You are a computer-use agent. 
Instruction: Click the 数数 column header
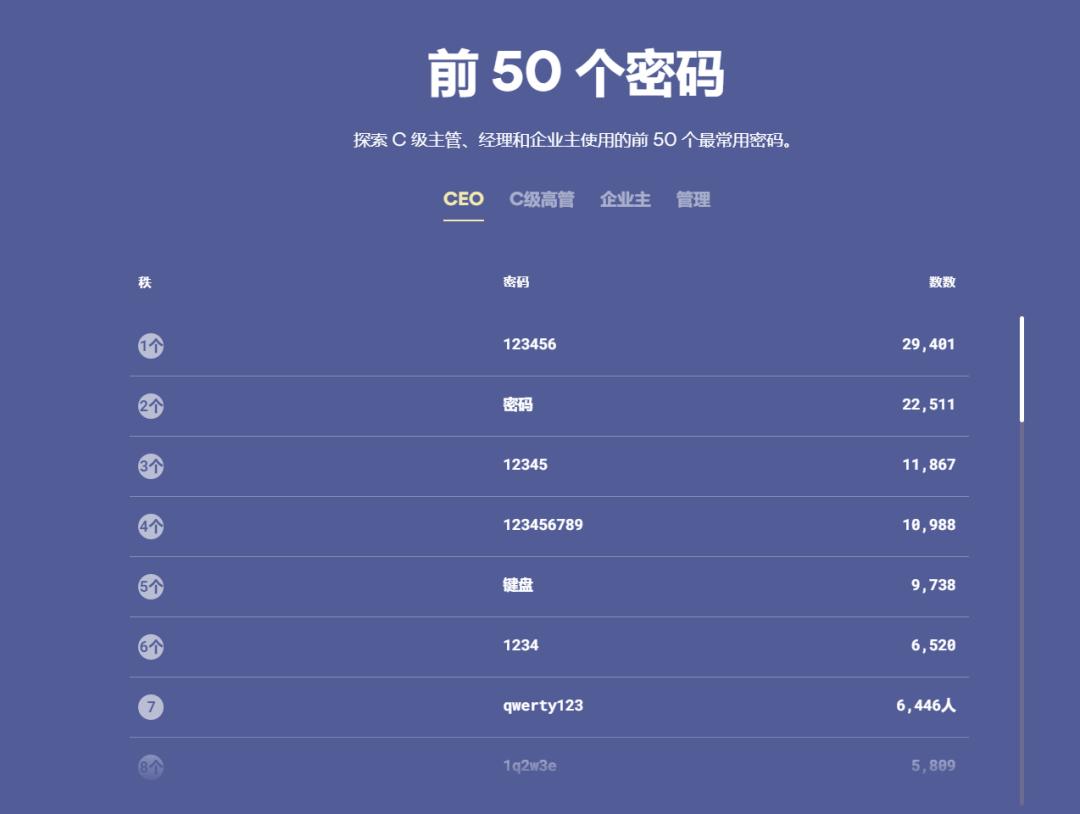pos(941,282)
